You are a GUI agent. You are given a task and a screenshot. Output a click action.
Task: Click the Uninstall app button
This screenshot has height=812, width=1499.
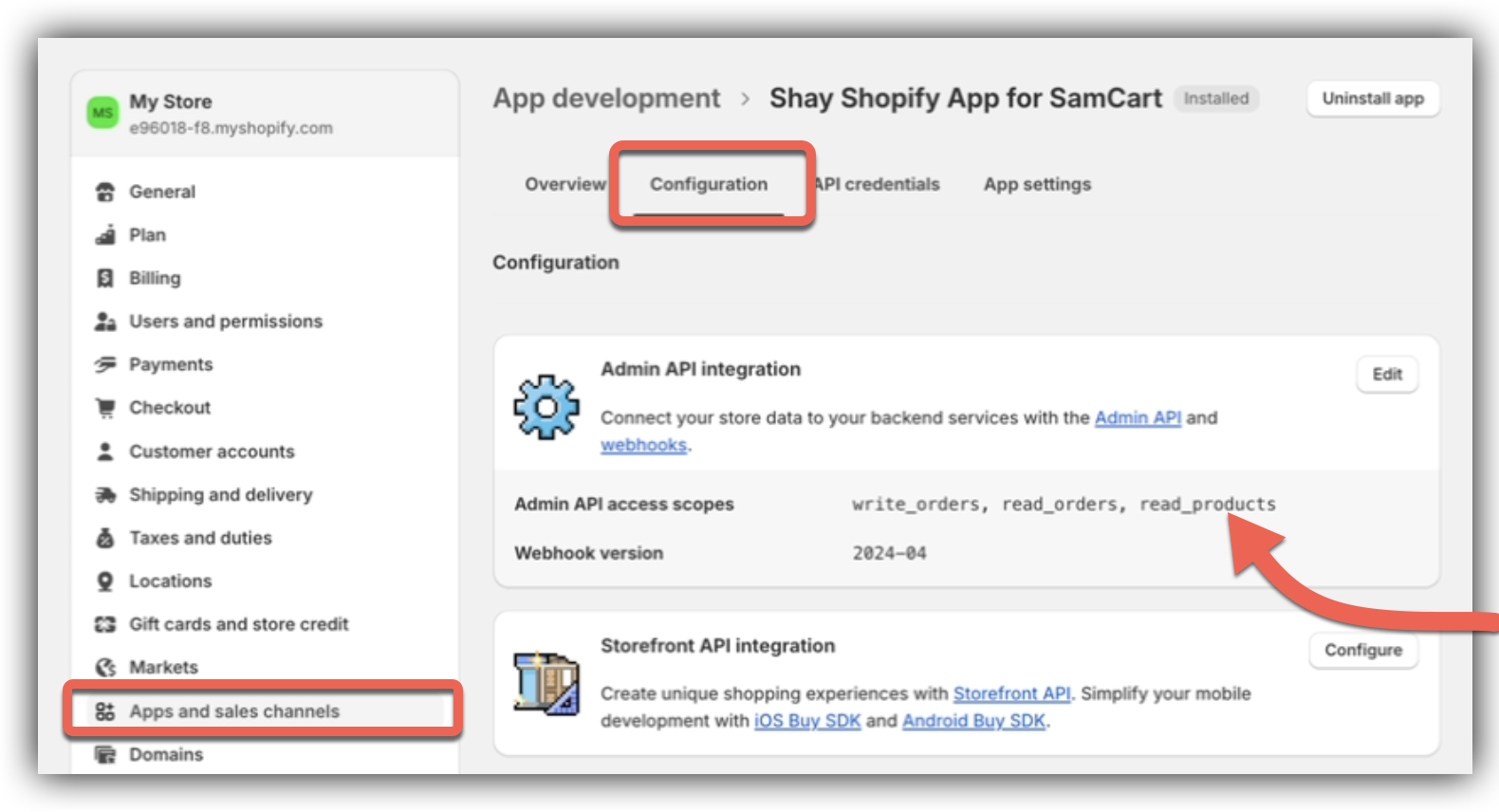1373,99
